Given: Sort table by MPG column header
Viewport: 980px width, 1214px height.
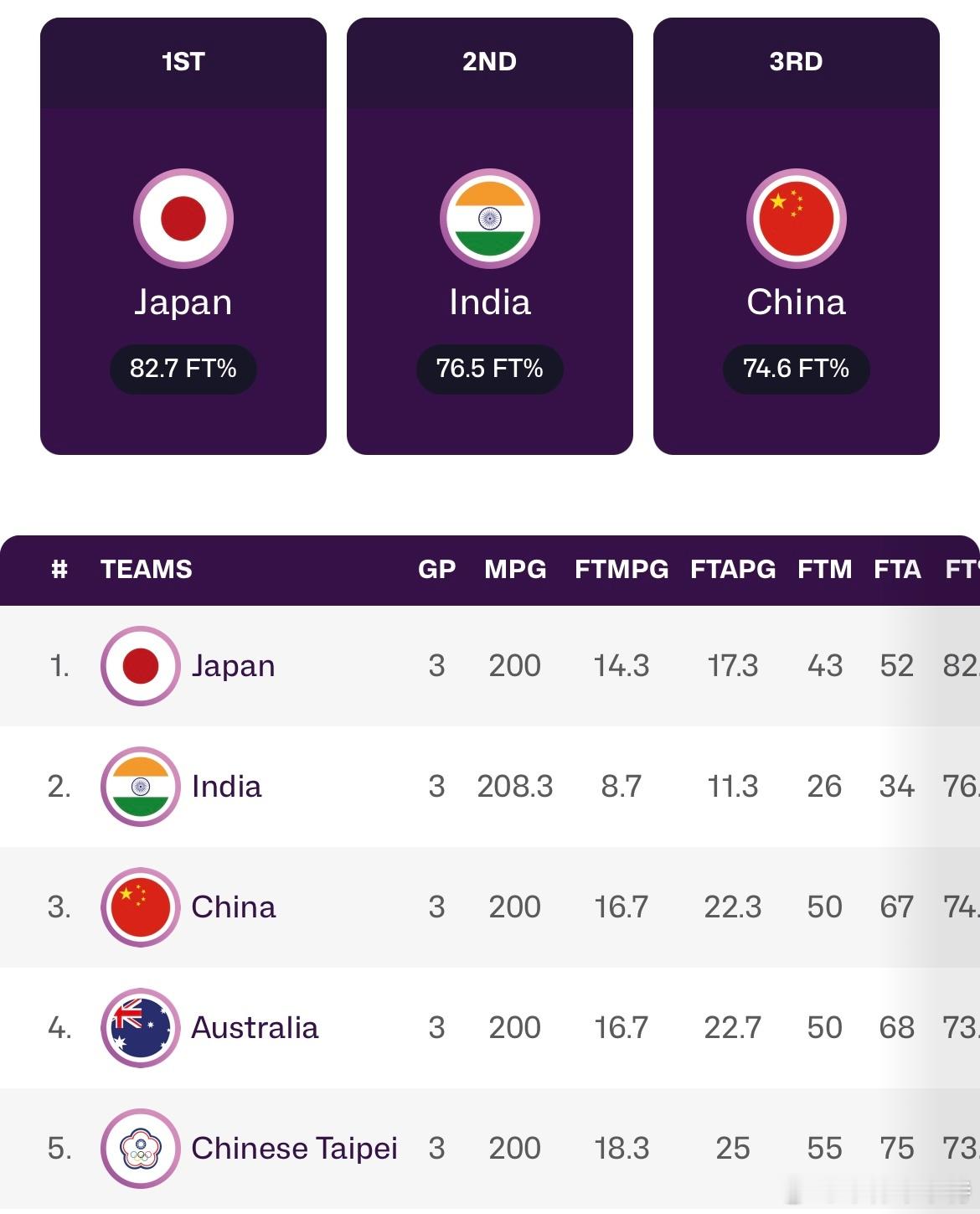Looking at the screenshot, I should 515,569.
